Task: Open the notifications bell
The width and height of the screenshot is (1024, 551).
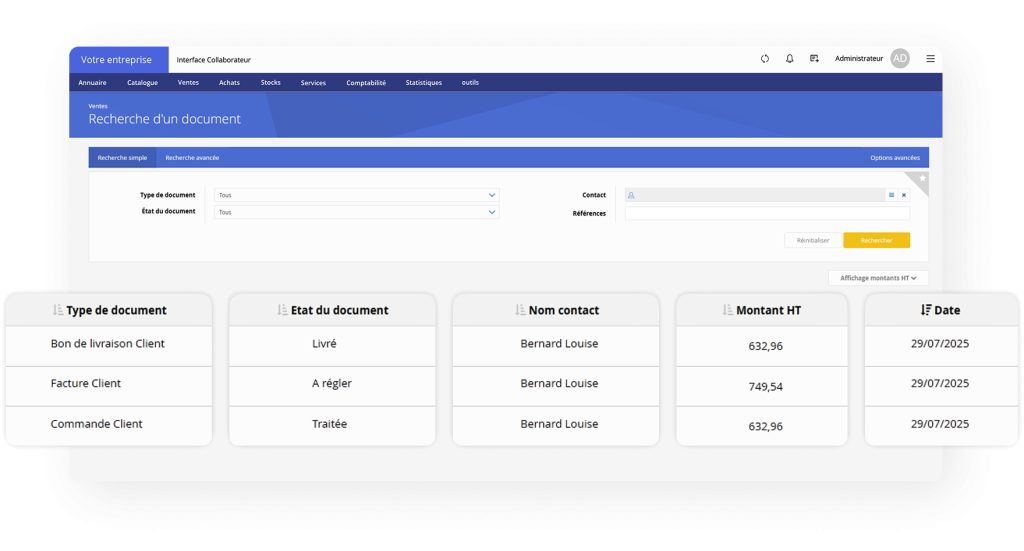Action: coord(790,59)
